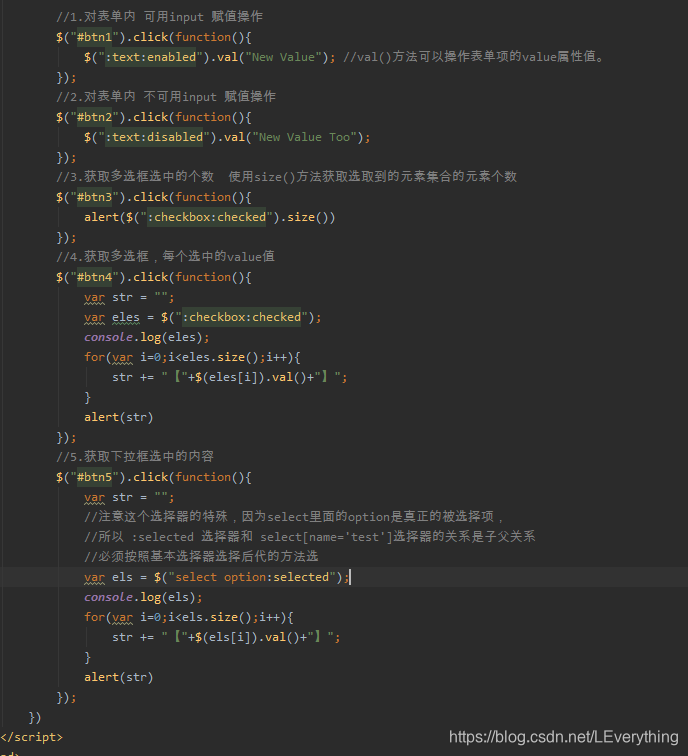Click the var eles declaration line
The image size is (688, 756).
[x=202, y=317]
